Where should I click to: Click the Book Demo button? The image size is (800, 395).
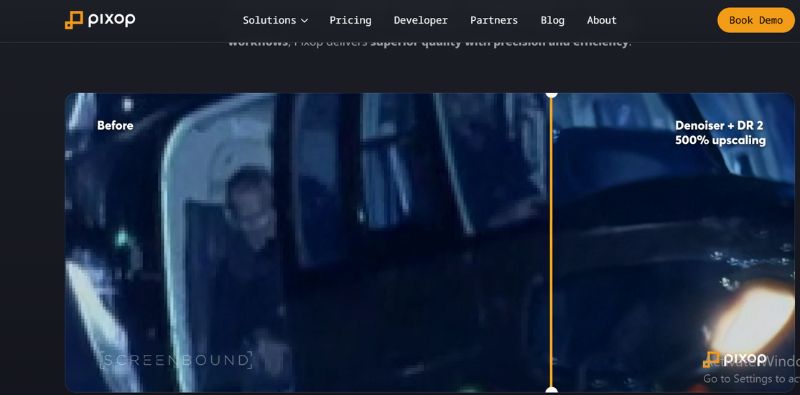click(756, 20)
